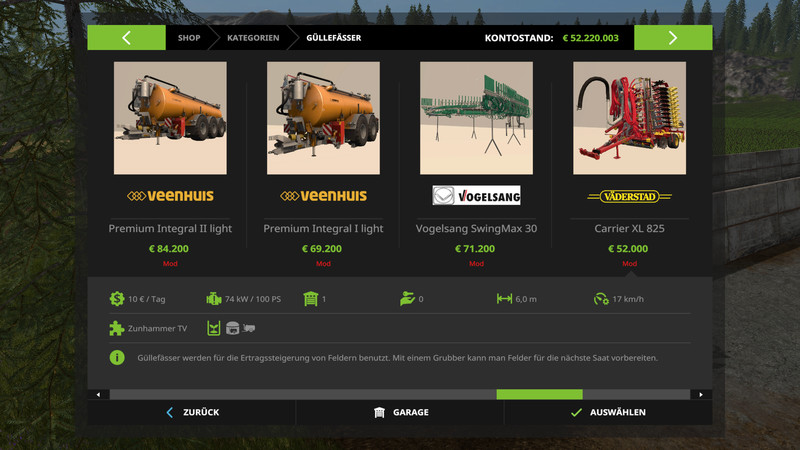Image resolution: width=800 pixels, height=450 pixels.
Task: Click the garage slots icon in stats
Action: click(x=310, y=298)
